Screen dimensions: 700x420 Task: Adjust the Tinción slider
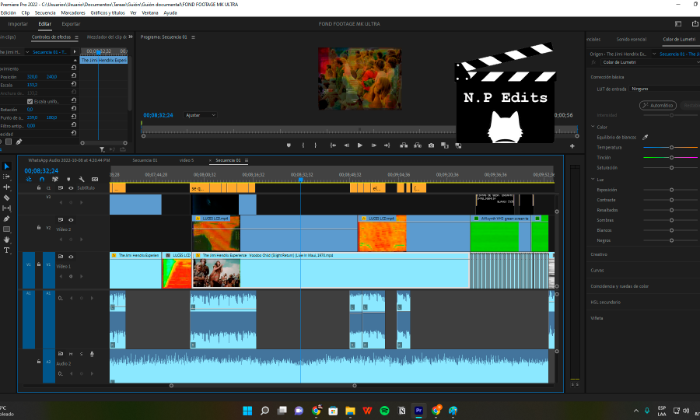click(671, 158)
